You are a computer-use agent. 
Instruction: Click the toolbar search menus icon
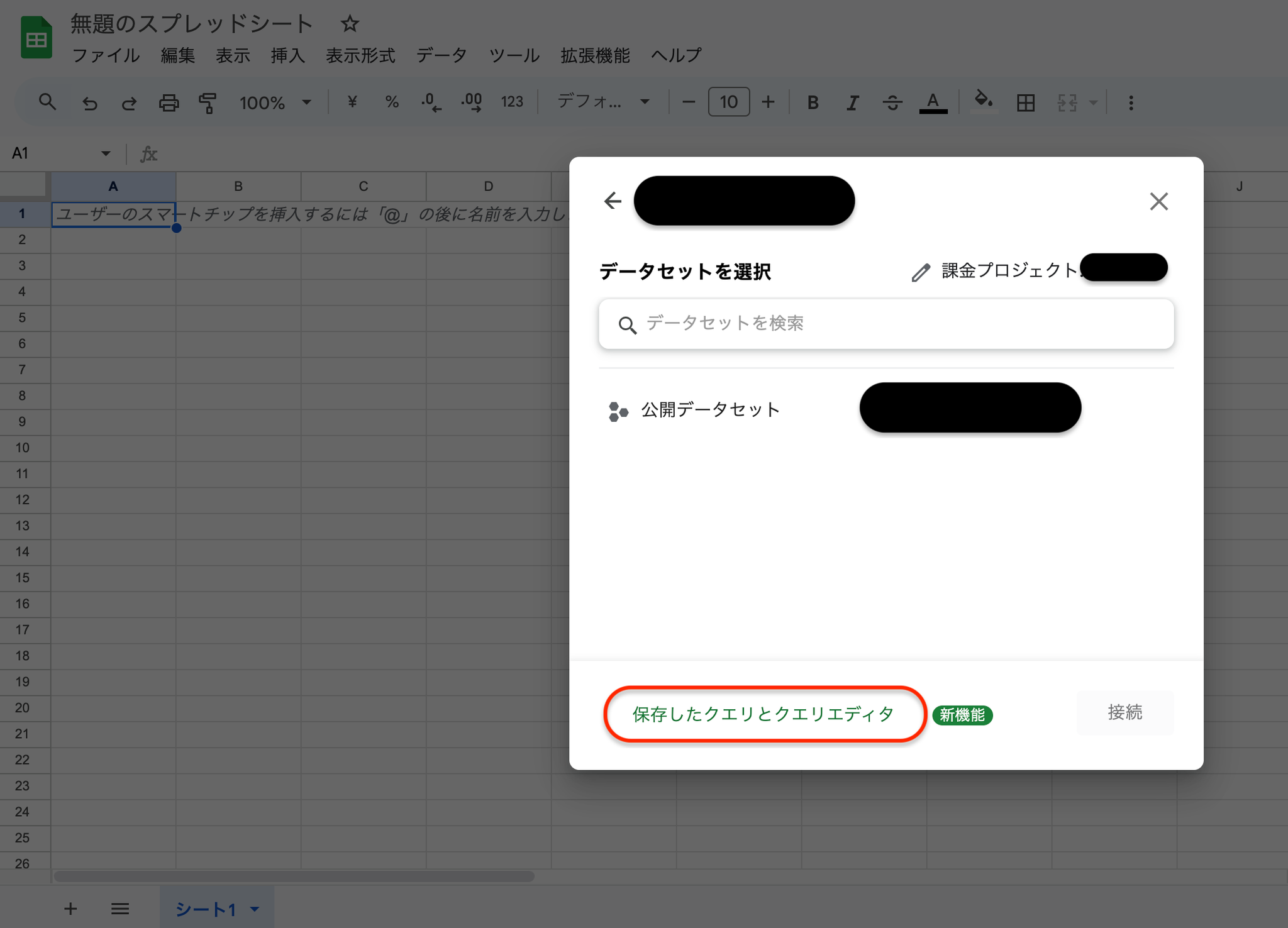47,102
